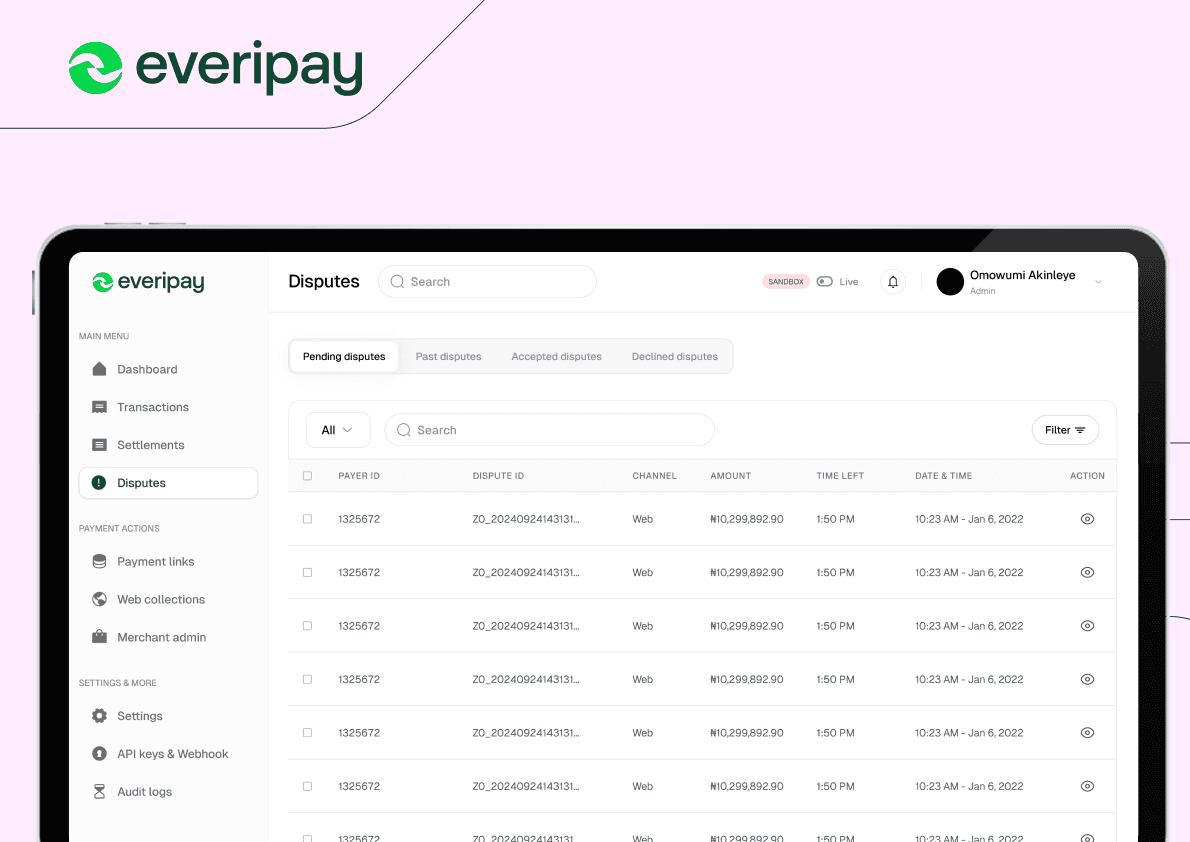Open the Dashboard home icon
Image resolution: width=1190 pixels, height=842 pixels.
[x=99, y=369]
